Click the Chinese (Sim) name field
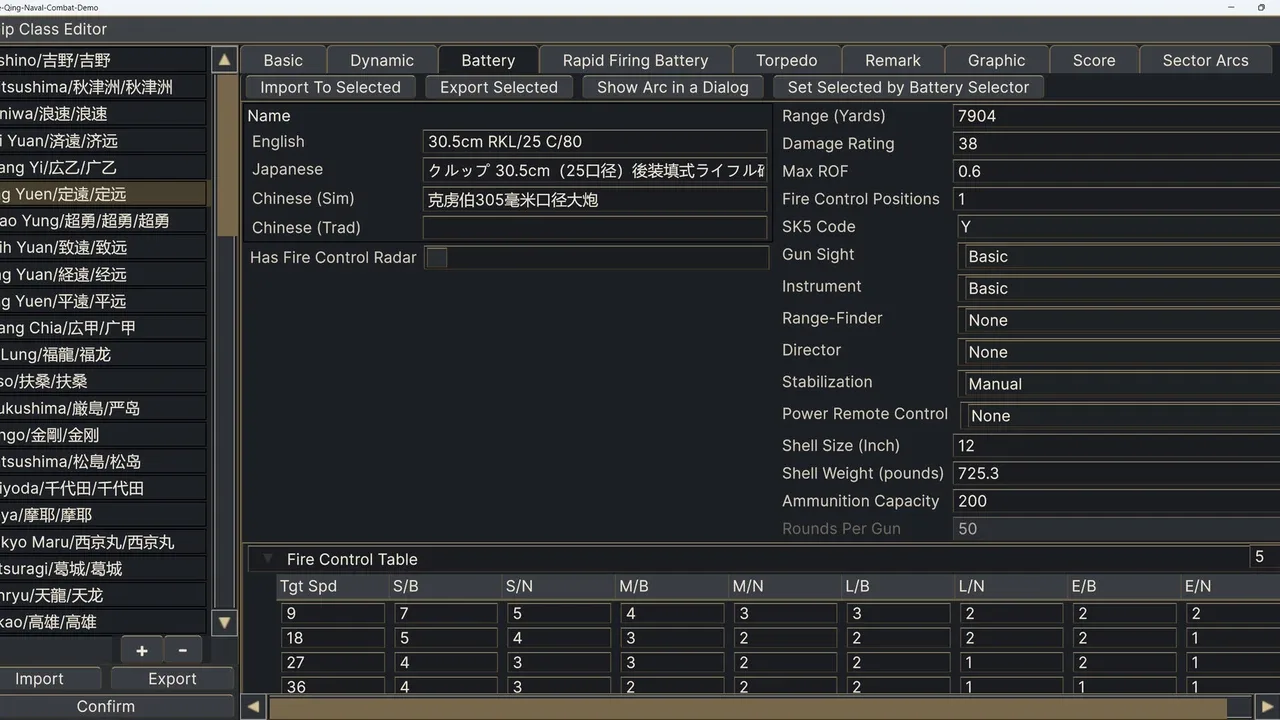The width and height of the screenshot is (1280, 720). [595, 199]
